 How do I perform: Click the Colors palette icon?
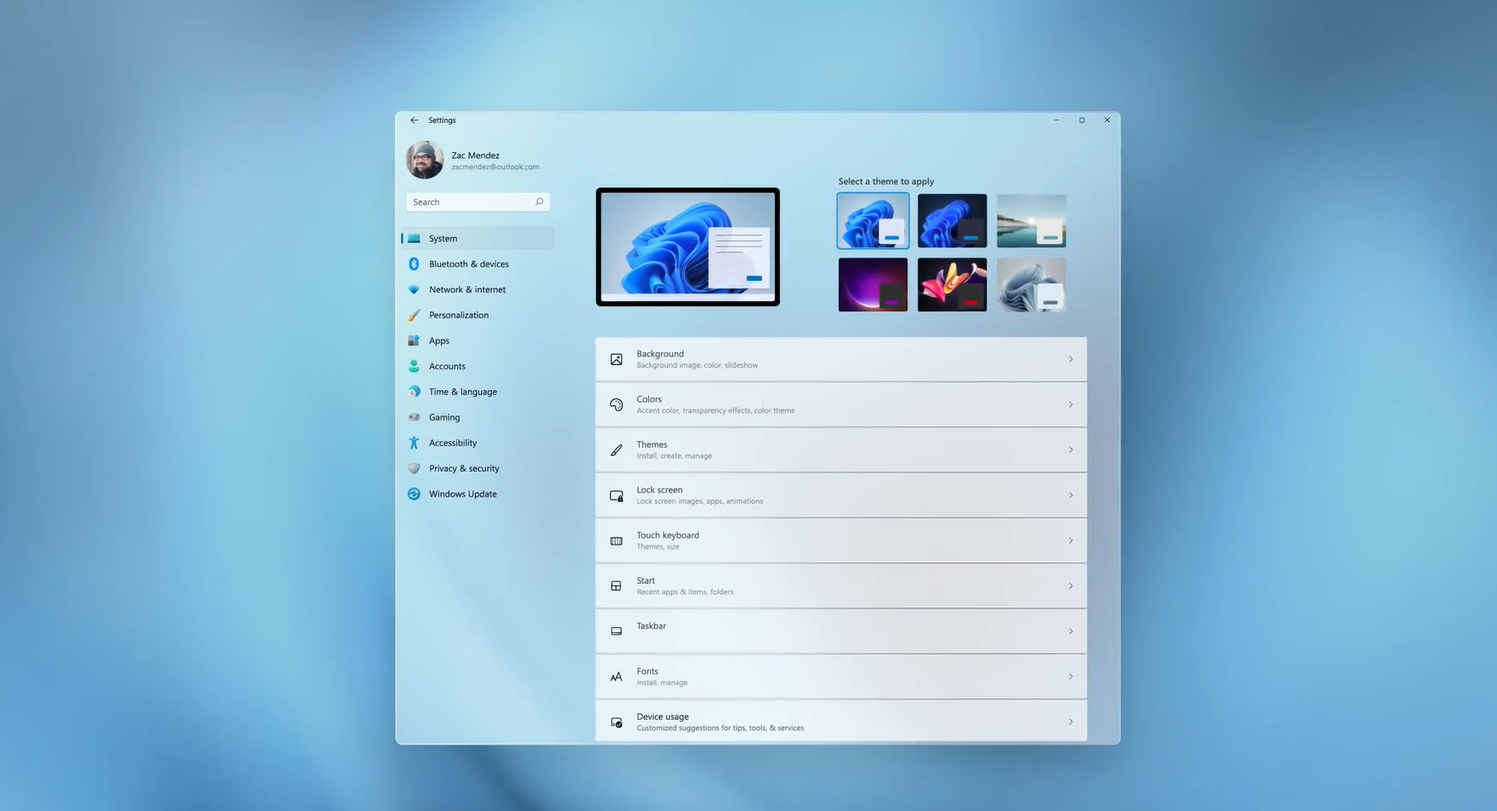[x=616, y=405]
